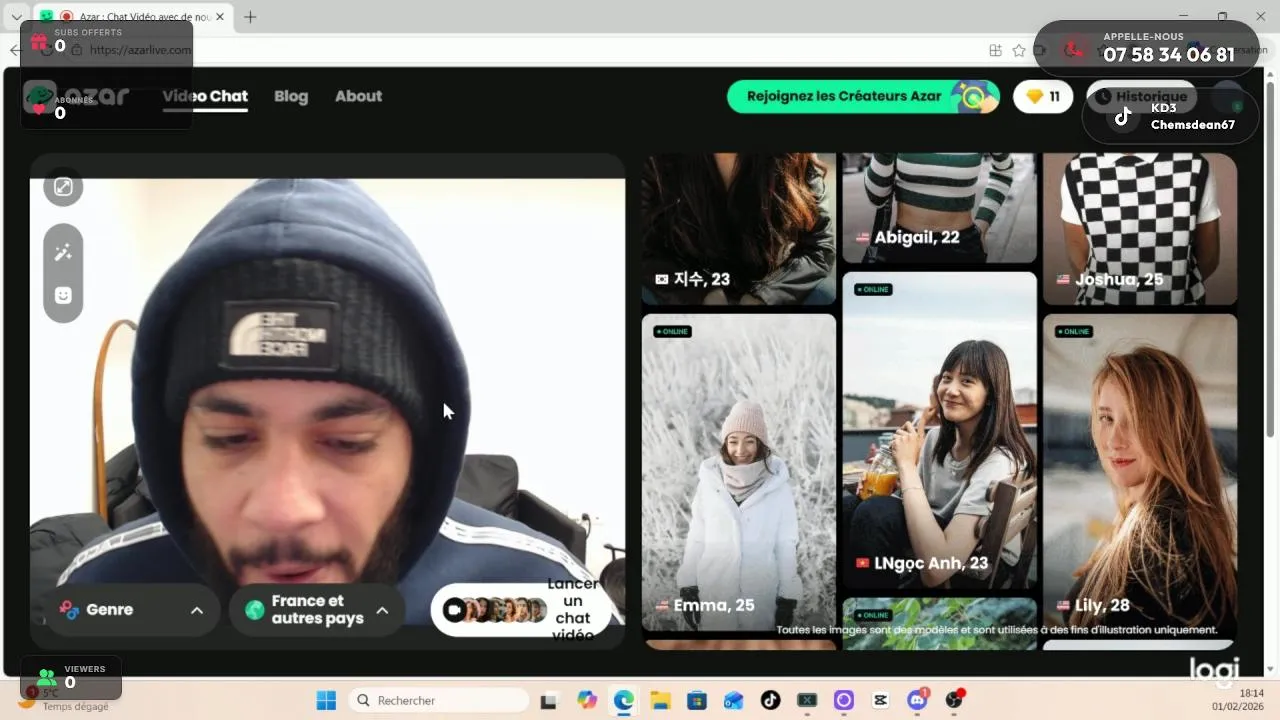The width and height of the screenshot is (1280, 720).
Task: Open the terminal-style app in the taskbar
Action: click(x=807, y=701)
